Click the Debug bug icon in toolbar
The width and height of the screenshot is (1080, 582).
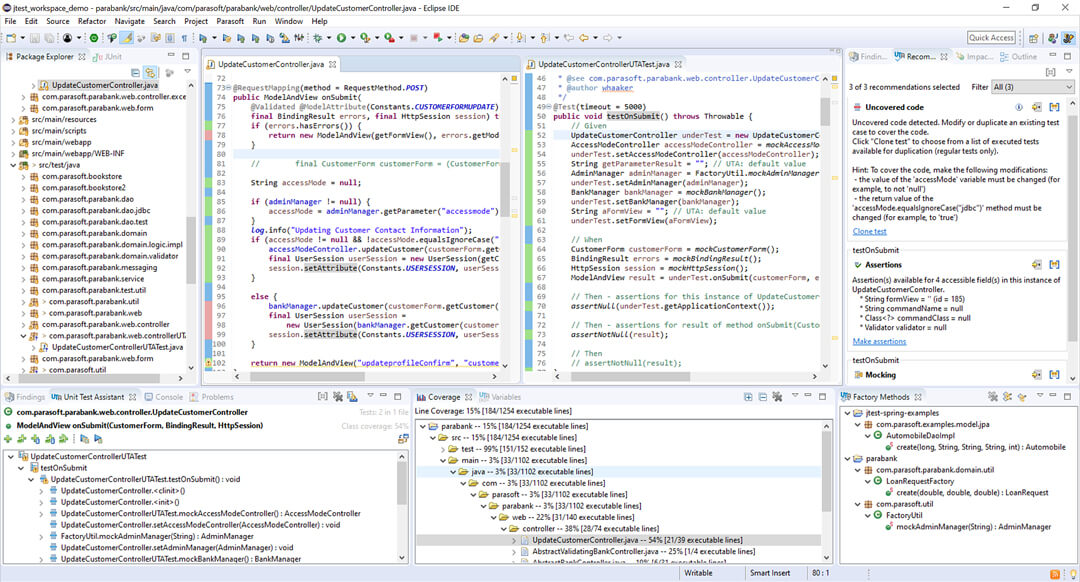coord(317,38)
